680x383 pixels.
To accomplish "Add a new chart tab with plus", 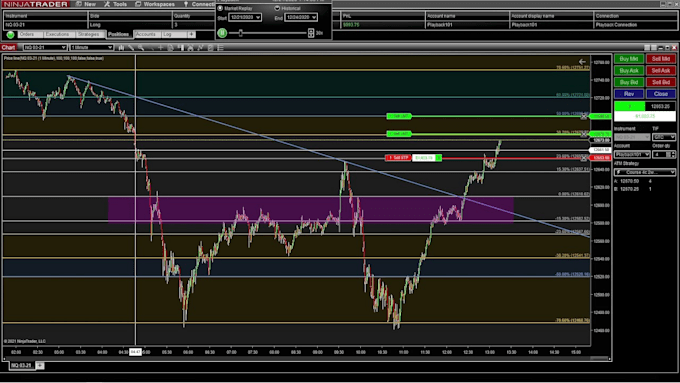I will 39,366.
